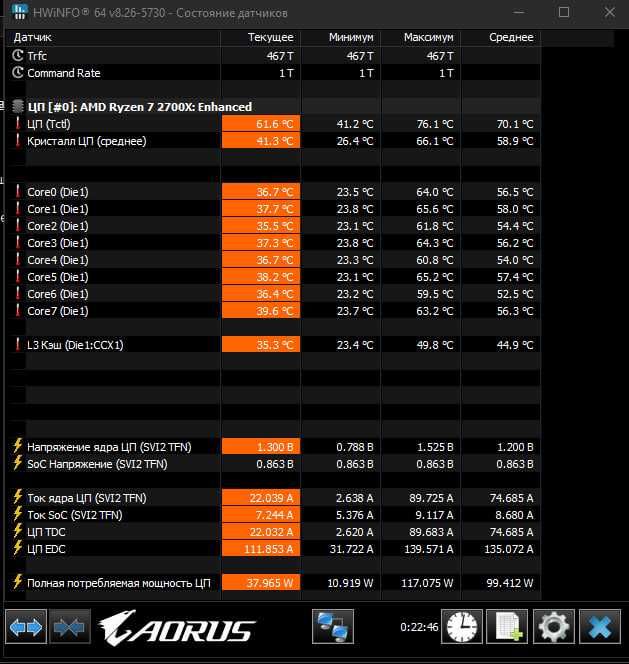
Task: Click thermometer icon next to Core4 (Die1)
Action: point(17,260)
